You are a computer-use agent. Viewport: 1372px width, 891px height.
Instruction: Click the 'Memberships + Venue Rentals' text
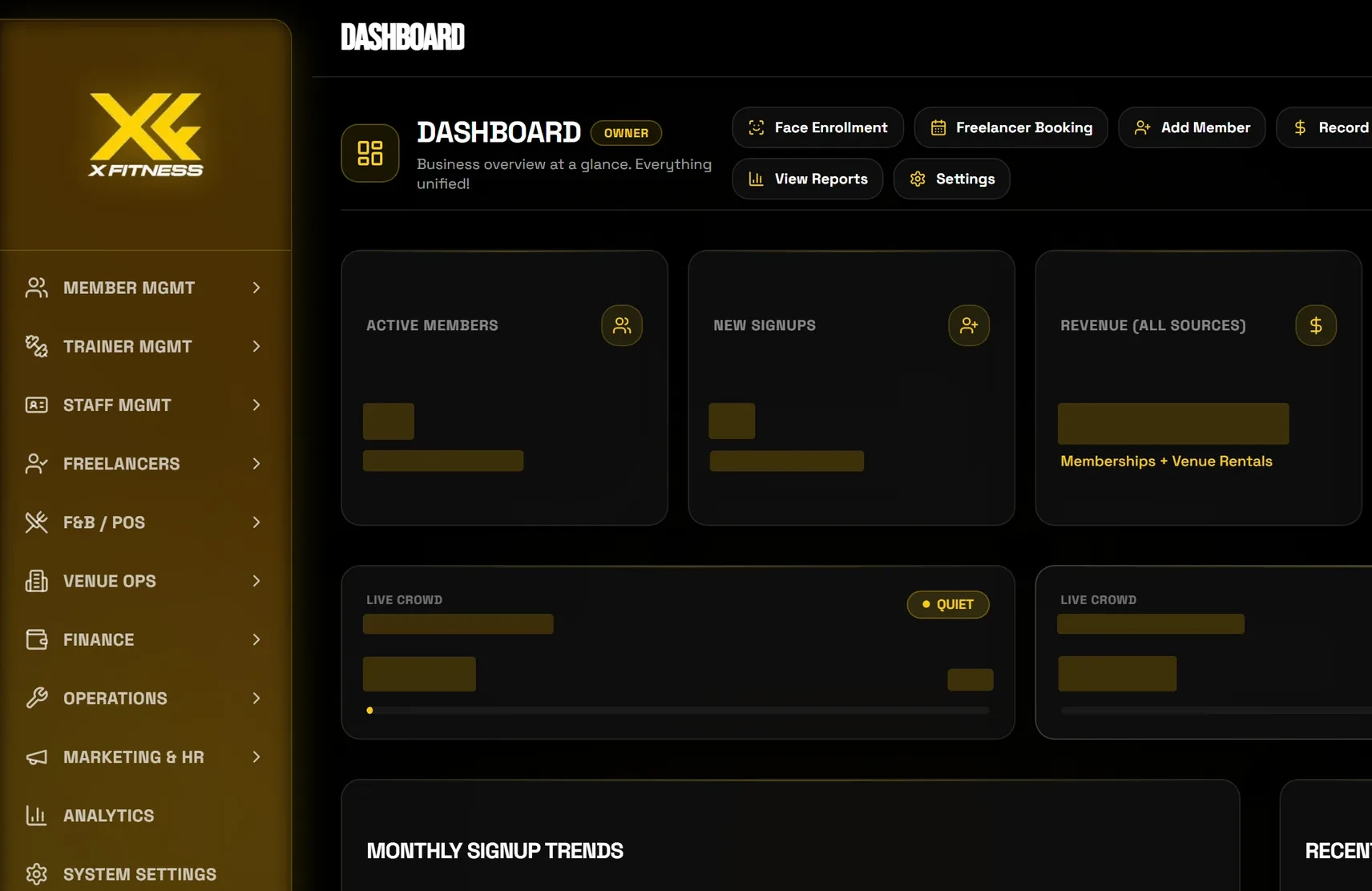point(1166,462)
